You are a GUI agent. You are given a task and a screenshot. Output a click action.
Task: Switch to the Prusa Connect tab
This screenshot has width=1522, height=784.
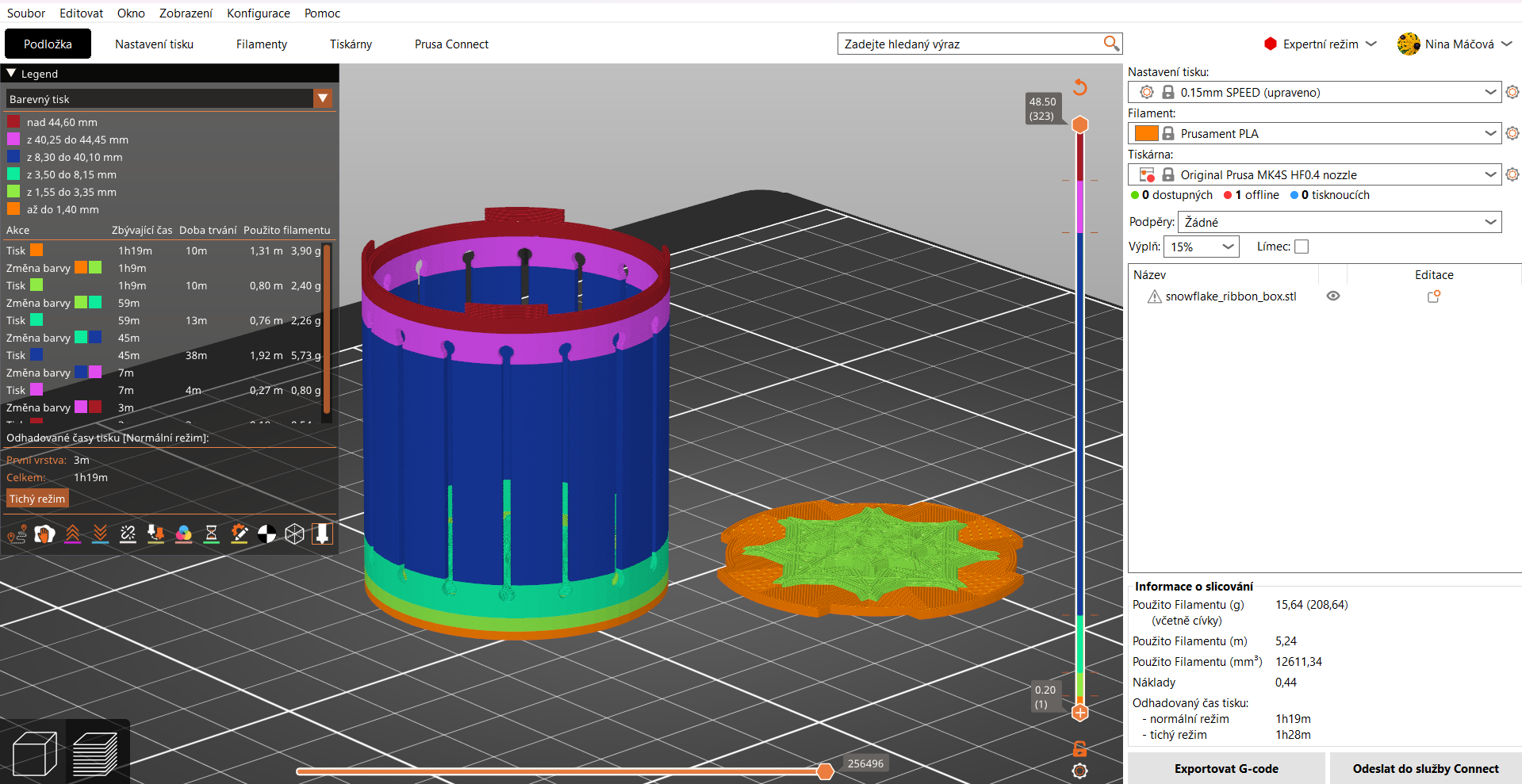451,44
